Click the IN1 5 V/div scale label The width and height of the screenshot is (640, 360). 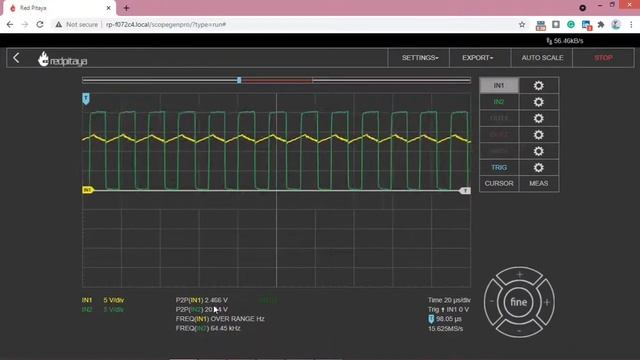[x=103, y=300]
